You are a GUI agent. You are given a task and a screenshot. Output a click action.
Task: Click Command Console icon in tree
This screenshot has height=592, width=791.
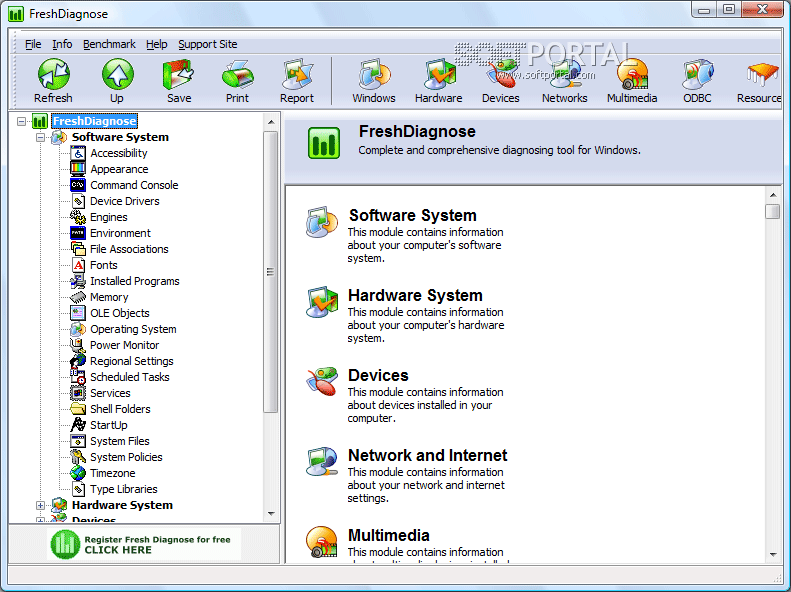(78, 185)
